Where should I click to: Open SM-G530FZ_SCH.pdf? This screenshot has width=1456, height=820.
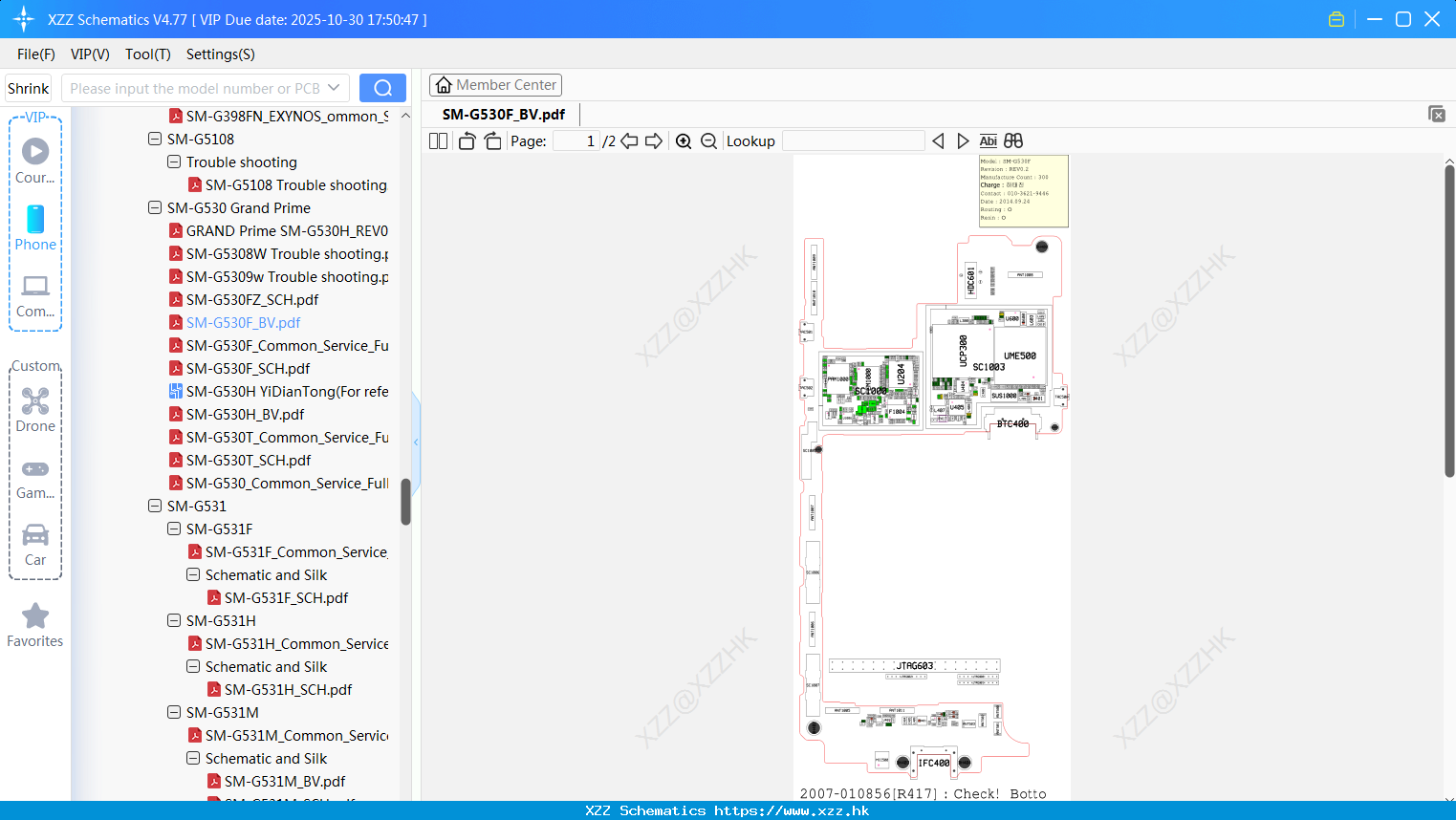click(x=252, y=299)
